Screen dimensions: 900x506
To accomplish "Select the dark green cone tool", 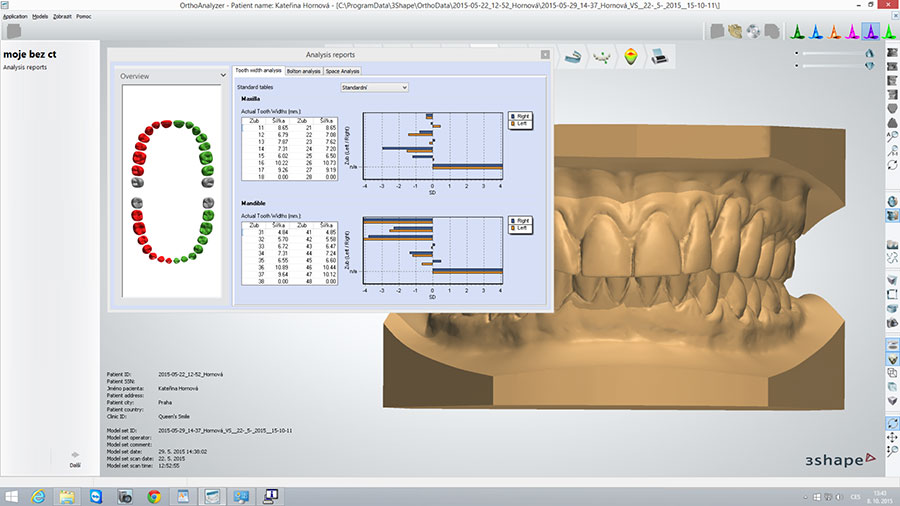I will point(797,32).
